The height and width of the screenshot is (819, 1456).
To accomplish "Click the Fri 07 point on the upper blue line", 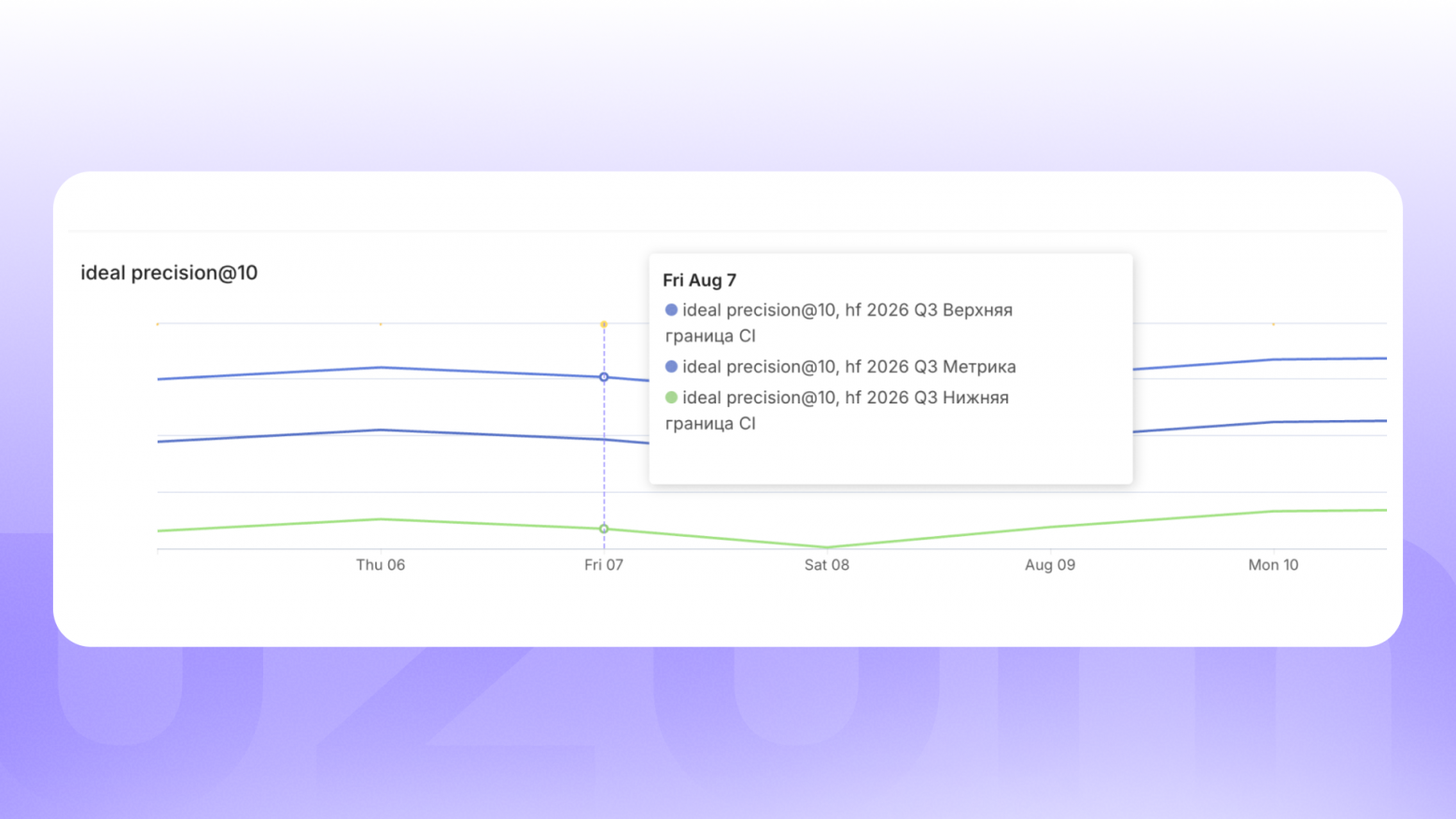I will (604, 377).
